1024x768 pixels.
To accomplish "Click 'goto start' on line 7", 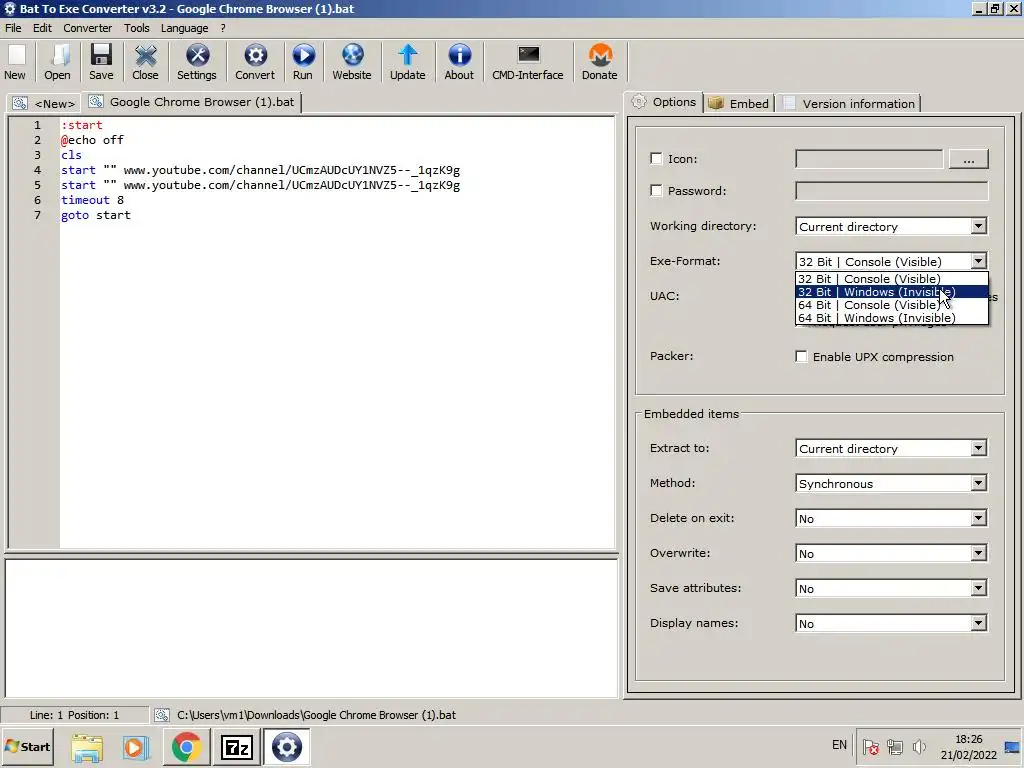I will (x=95, y=215).
